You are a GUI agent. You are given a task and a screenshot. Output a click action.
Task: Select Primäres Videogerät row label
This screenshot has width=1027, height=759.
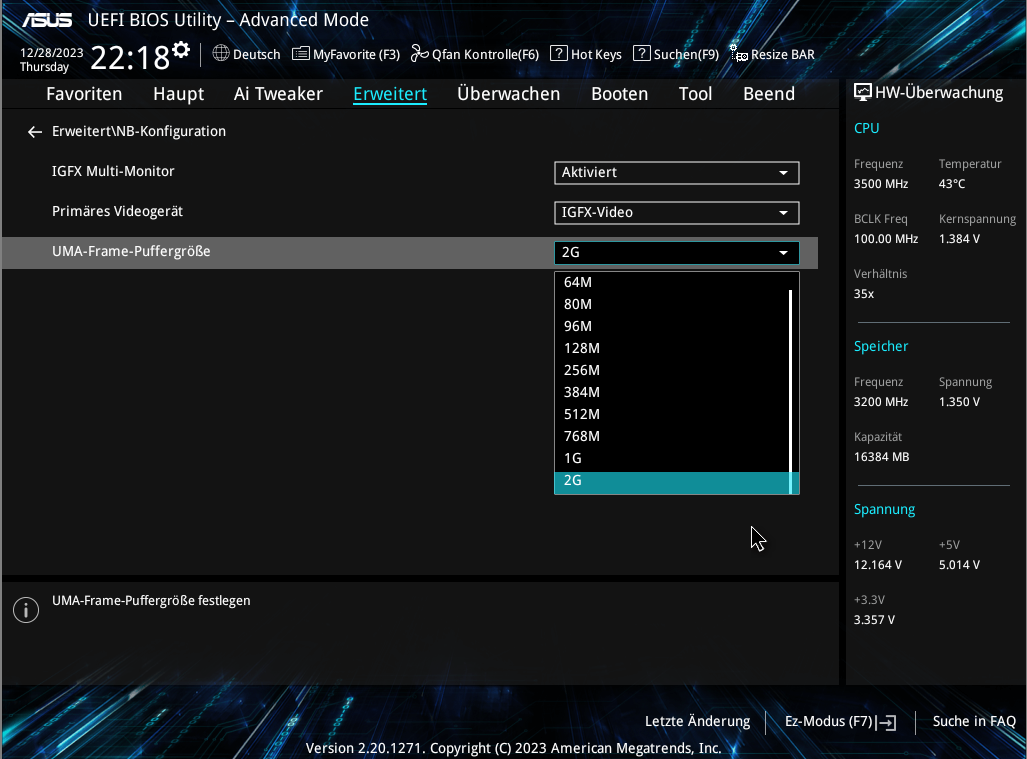pyautogui.click(x=117, y=212)
